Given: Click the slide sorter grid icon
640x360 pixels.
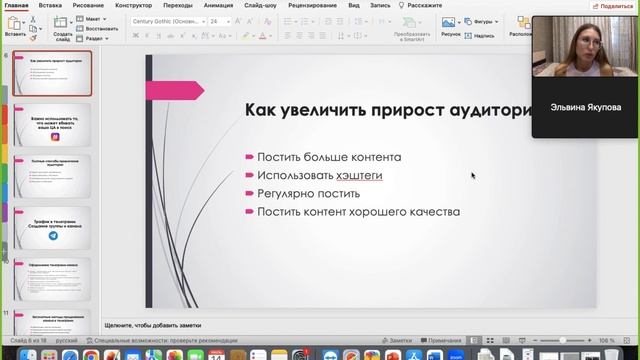Looking at the screenshot, I should [x=490, y=340].
